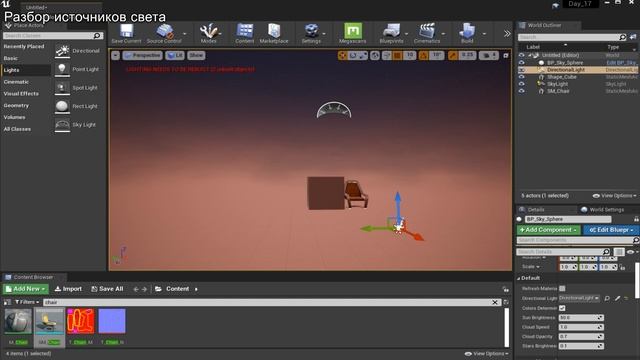Click the Add Component button

coord(549,230)
